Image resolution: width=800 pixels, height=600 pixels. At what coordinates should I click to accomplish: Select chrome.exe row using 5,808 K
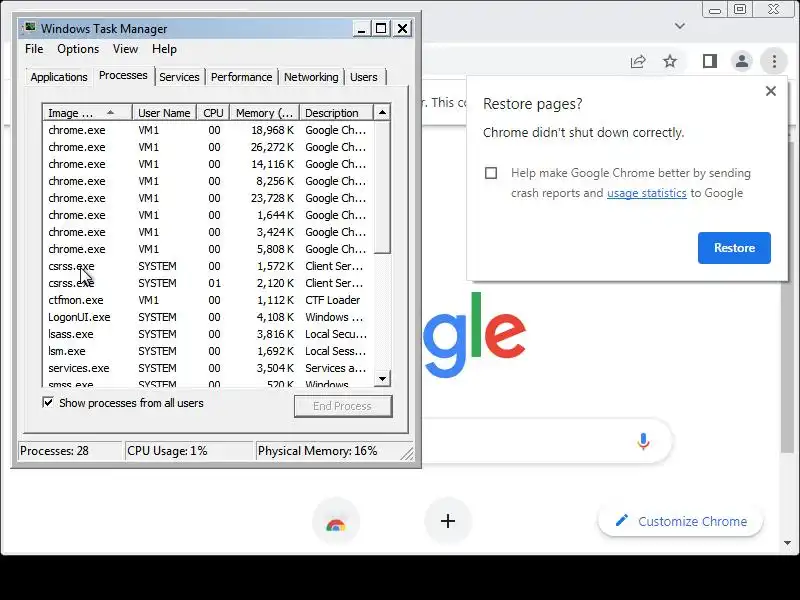[x=208, y=249]
